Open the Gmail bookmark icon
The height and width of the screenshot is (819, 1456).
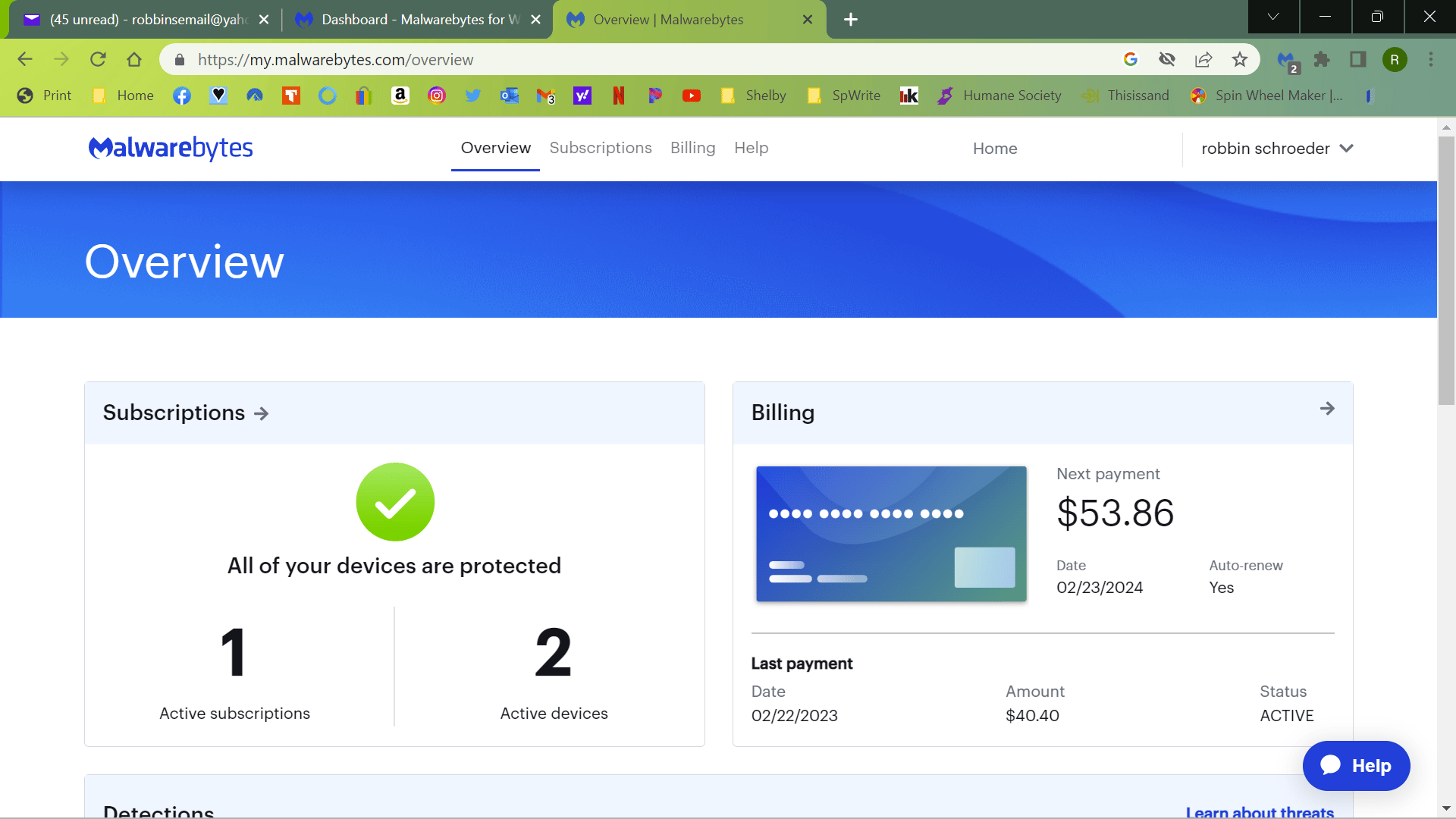546,96
